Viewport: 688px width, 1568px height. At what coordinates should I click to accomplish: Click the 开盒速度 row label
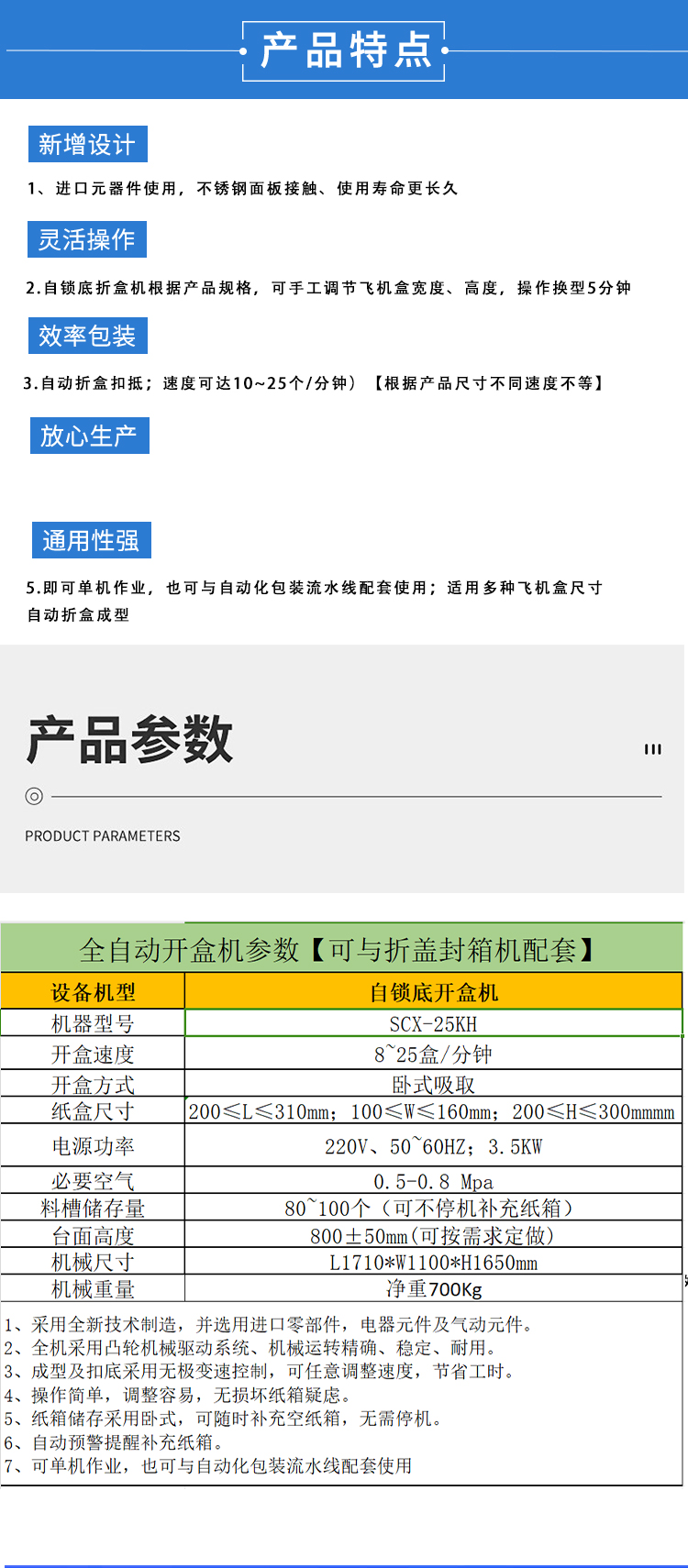93,1055
